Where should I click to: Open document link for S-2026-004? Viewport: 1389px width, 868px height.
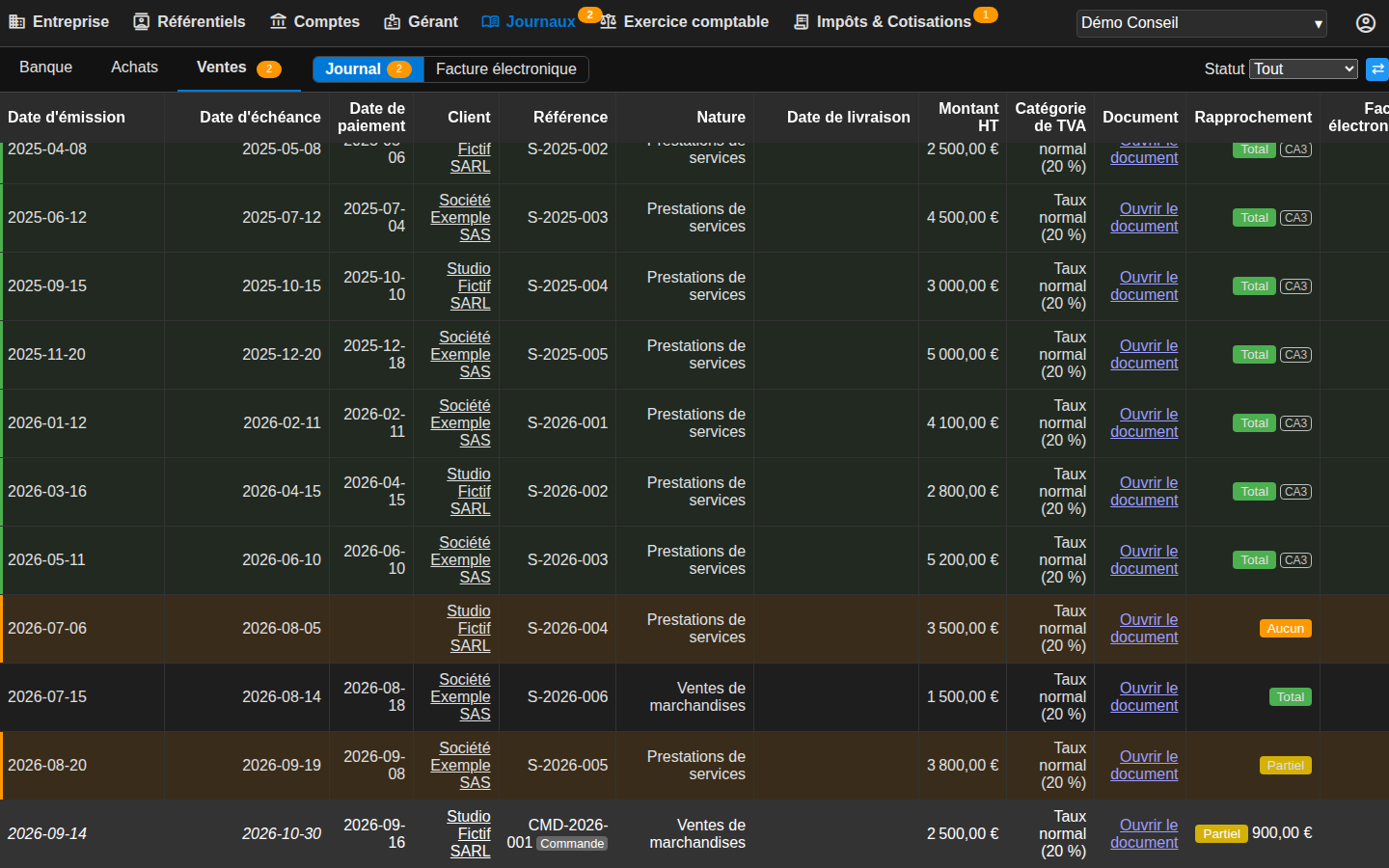tap(1144, 628)
